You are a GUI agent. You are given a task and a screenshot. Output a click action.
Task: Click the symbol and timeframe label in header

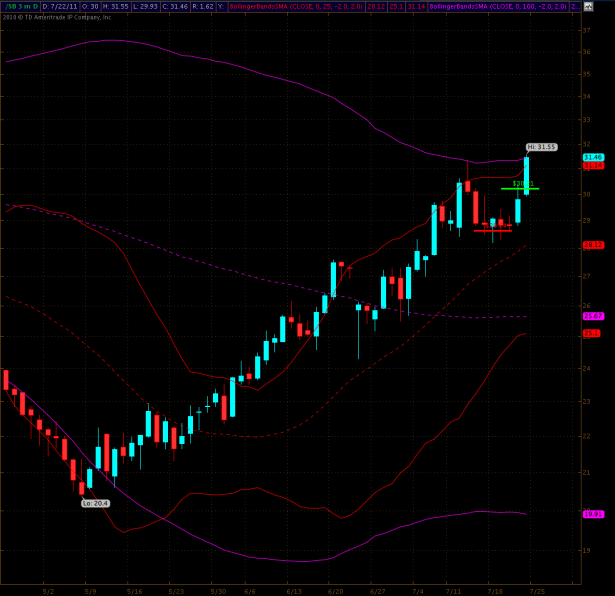(19, 6)
